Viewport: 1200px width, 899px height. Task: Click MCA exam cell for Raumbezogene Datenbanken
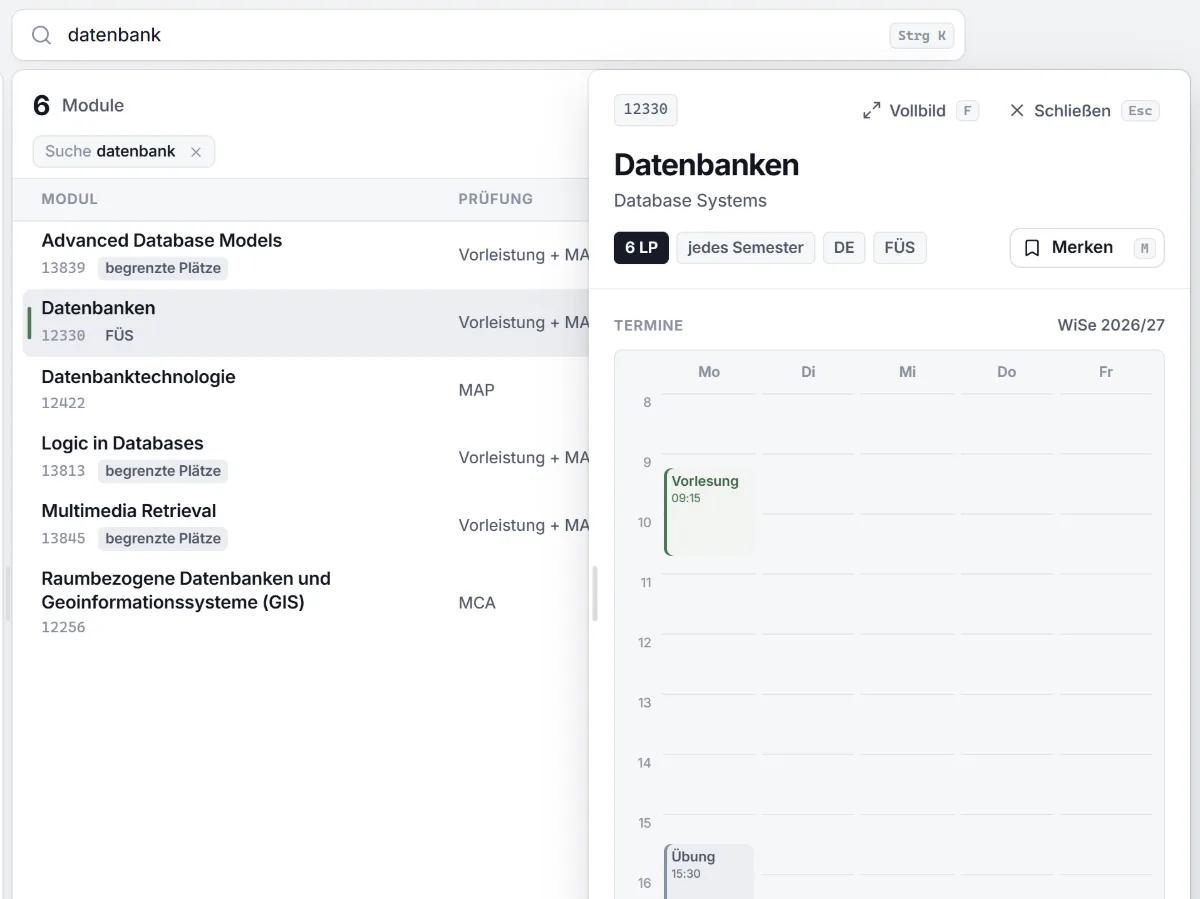pyautogui.click(x=477, y=603)
